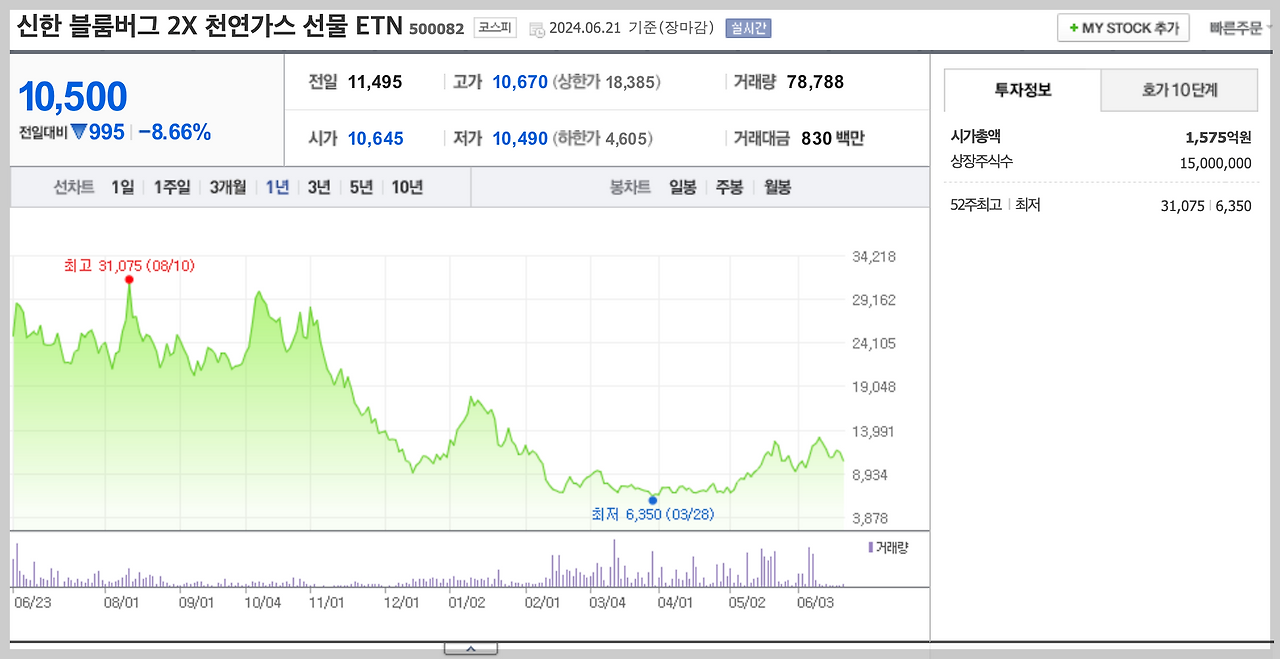Click the 거래량 legend in volume chart
The height and width of the screenshot is (659, 1280).
889,548
